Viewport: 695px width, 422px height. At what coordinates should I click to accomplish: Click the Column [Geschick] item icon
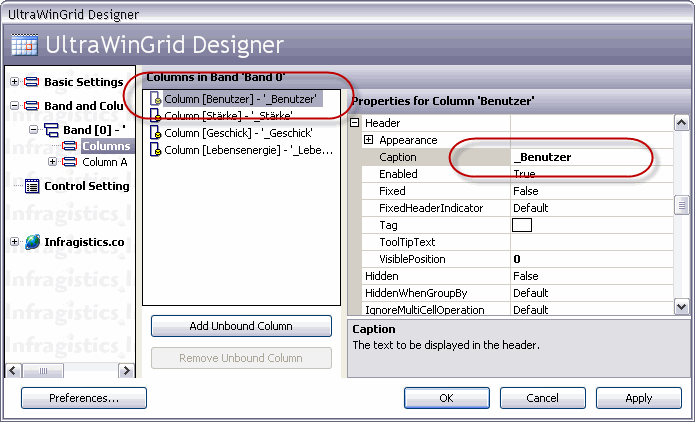155,133
